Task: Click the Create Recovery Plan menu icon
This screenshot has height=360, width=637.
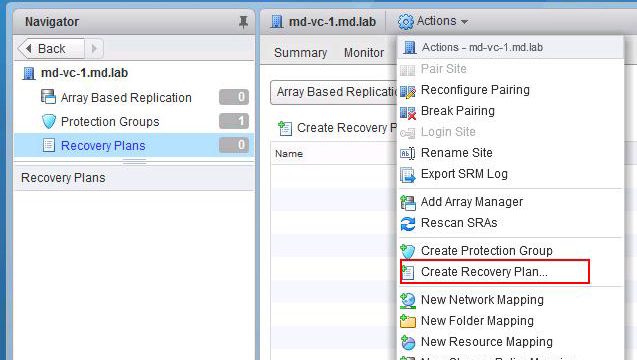Action: pyautogui.click(x=408, y=272)
